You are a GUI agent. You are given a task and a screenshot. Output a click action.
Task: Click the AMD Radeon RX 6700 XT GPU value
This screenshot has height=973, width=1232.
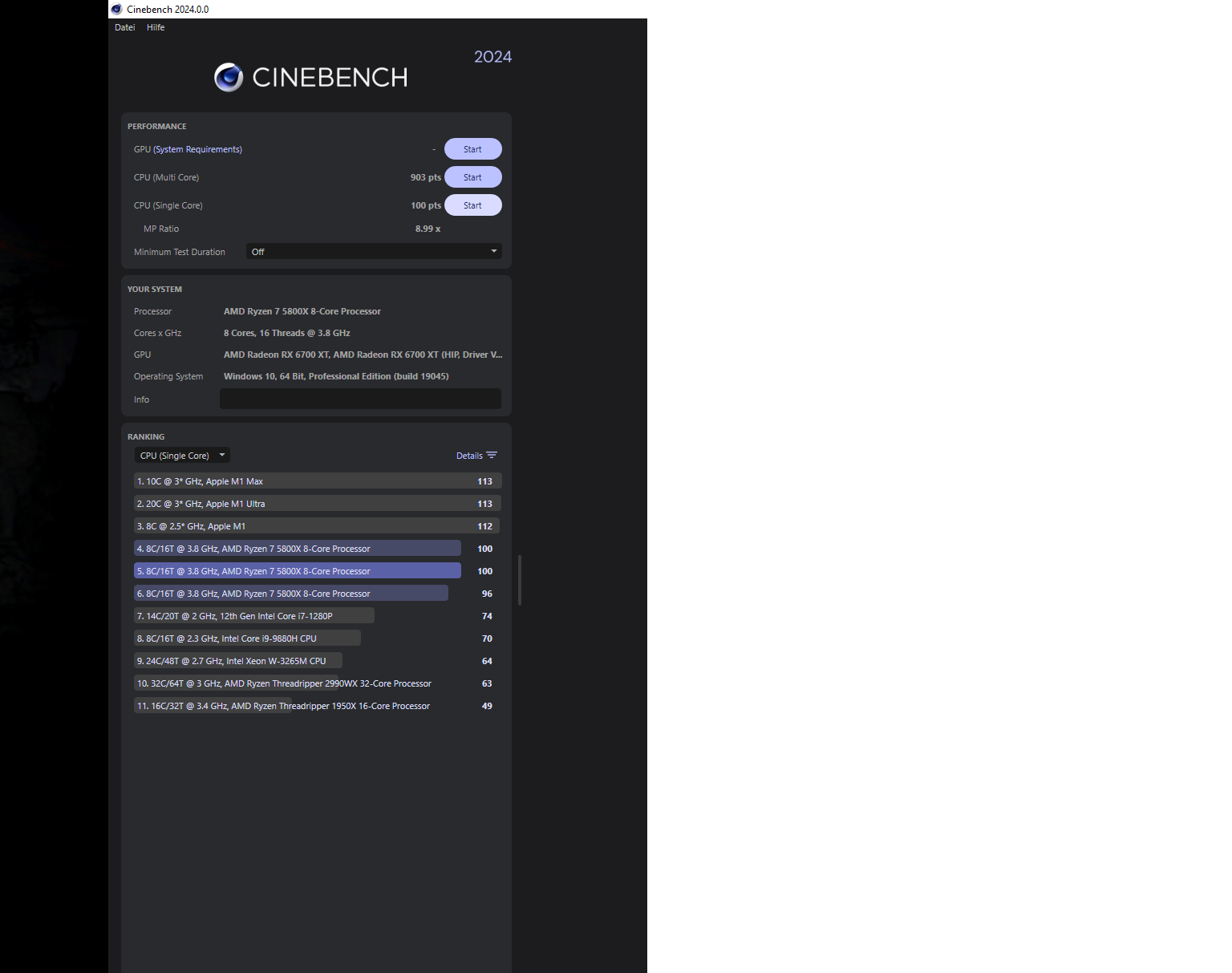click(x=363, y=355)
